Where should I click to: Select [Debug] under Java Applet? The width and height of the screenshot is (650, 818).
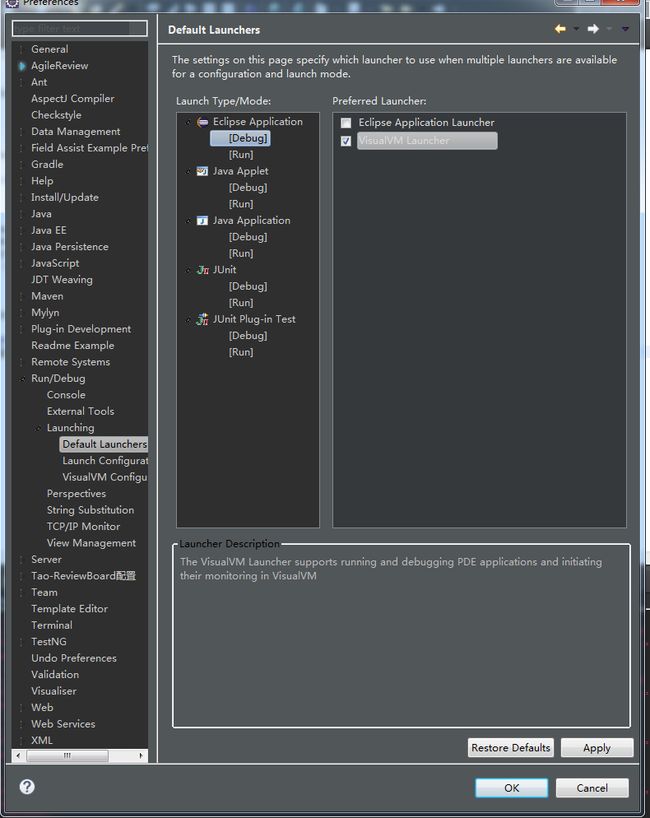[x=248, y=188]
